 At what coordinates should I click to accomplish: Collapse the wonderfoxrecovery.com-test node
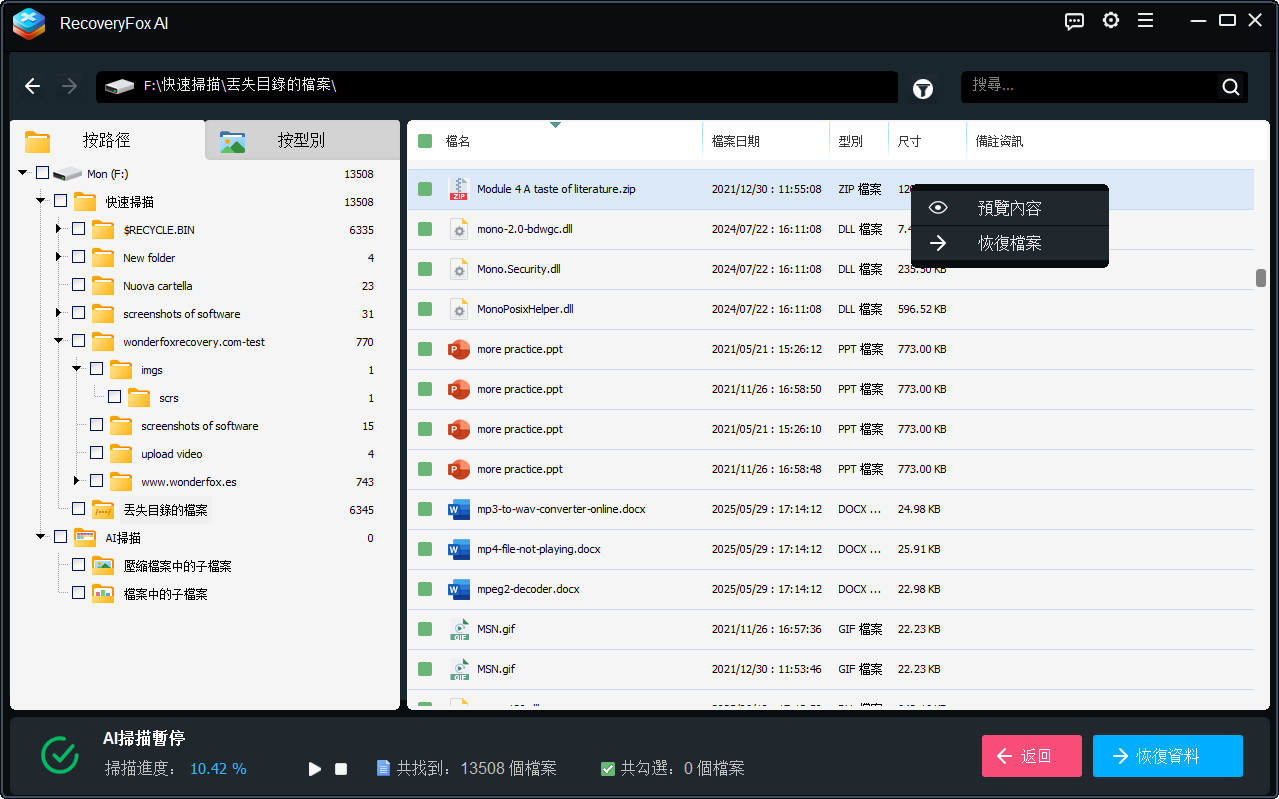click(x=58, y=340)
